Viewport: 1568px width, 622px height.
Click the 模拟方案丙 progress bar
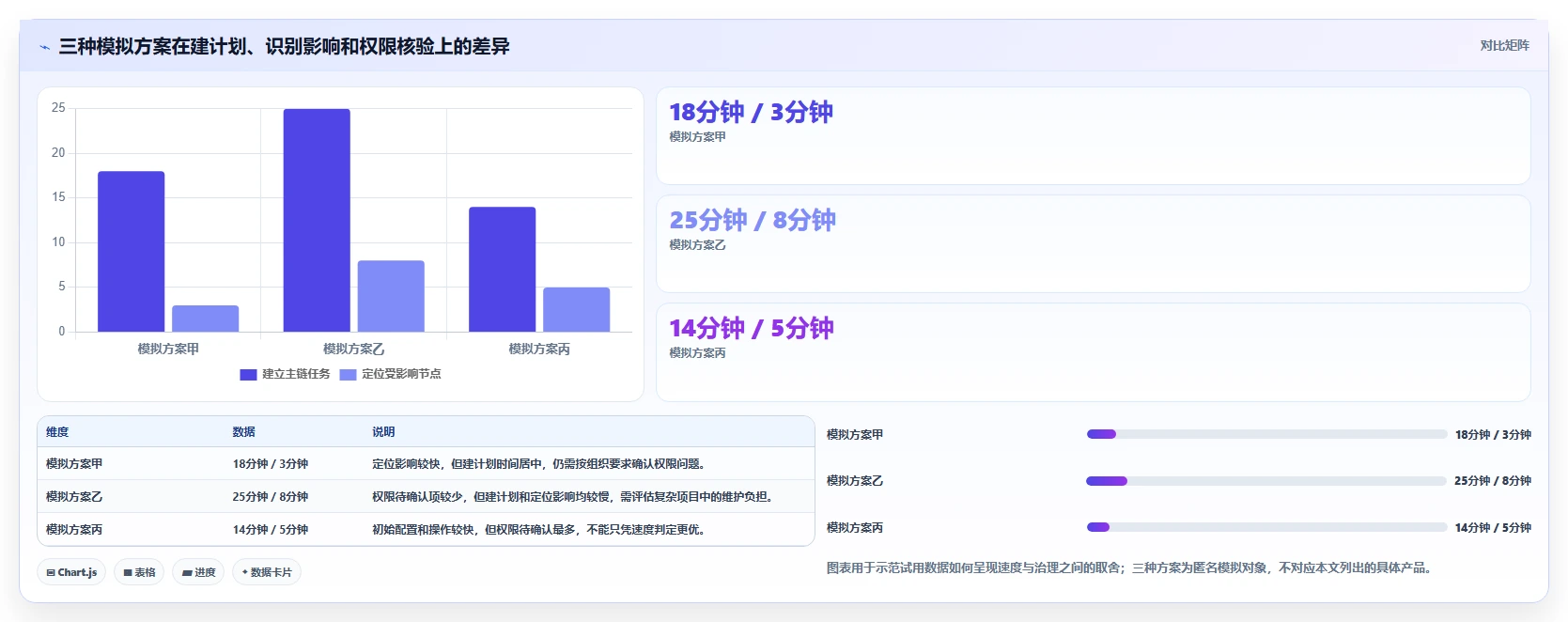point(1266,527)
